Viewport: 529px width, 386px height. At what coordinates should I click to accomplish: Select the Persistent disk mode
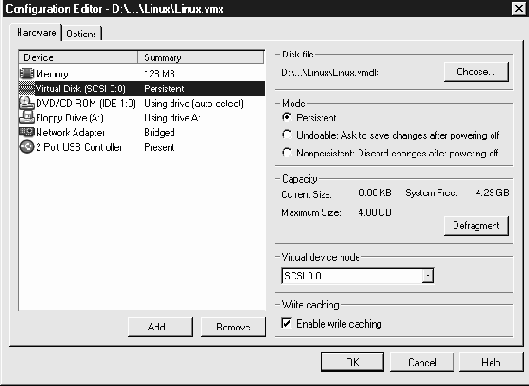pos(287,117)
